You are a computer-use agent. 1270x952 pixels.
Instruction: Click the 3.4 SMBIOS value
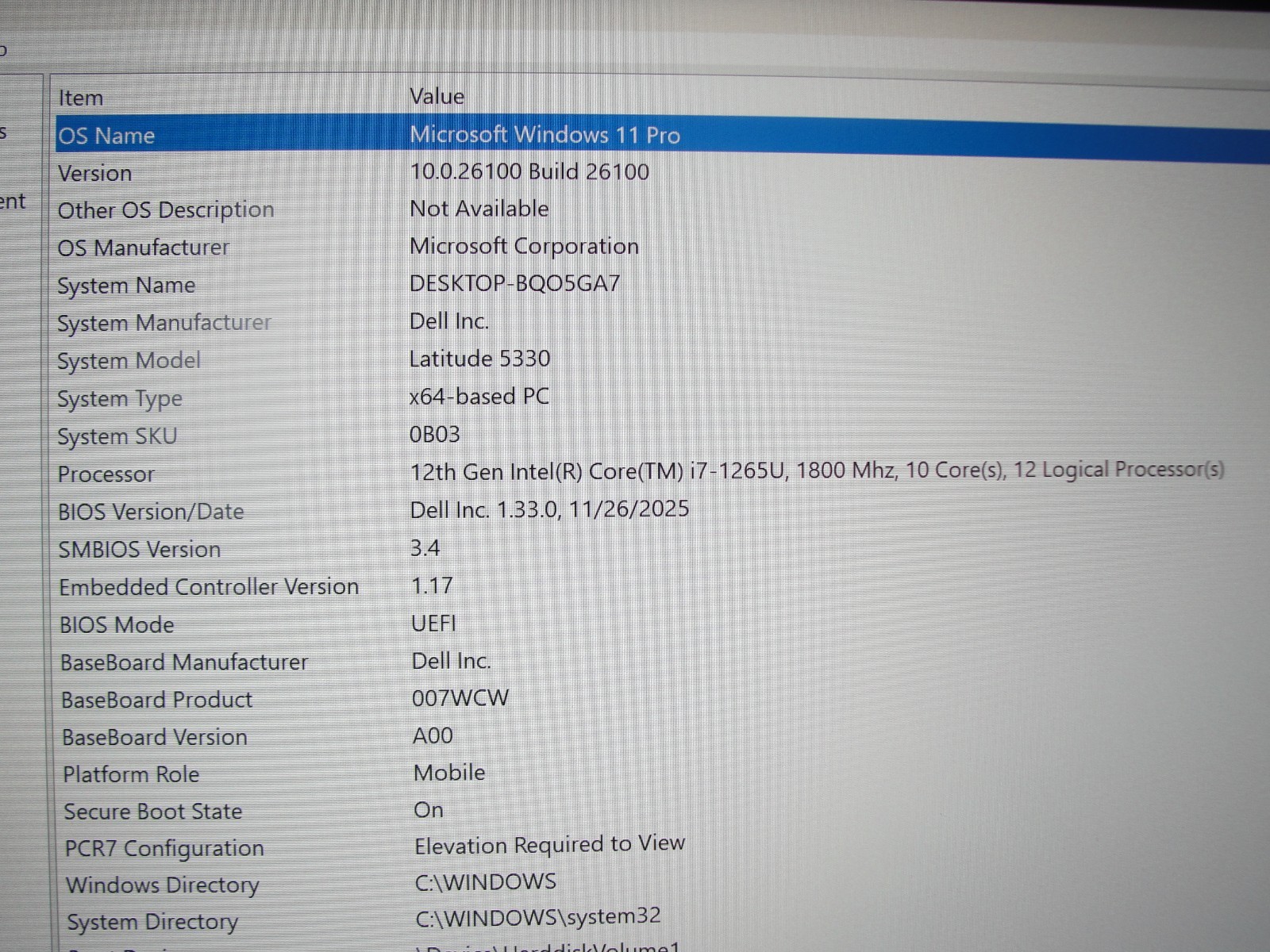point(425,548)
